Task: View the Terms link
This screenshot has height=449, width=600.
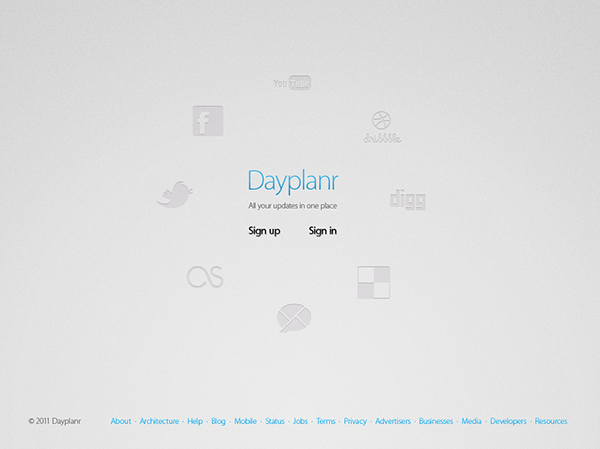Action: click(x=326, y=421)
